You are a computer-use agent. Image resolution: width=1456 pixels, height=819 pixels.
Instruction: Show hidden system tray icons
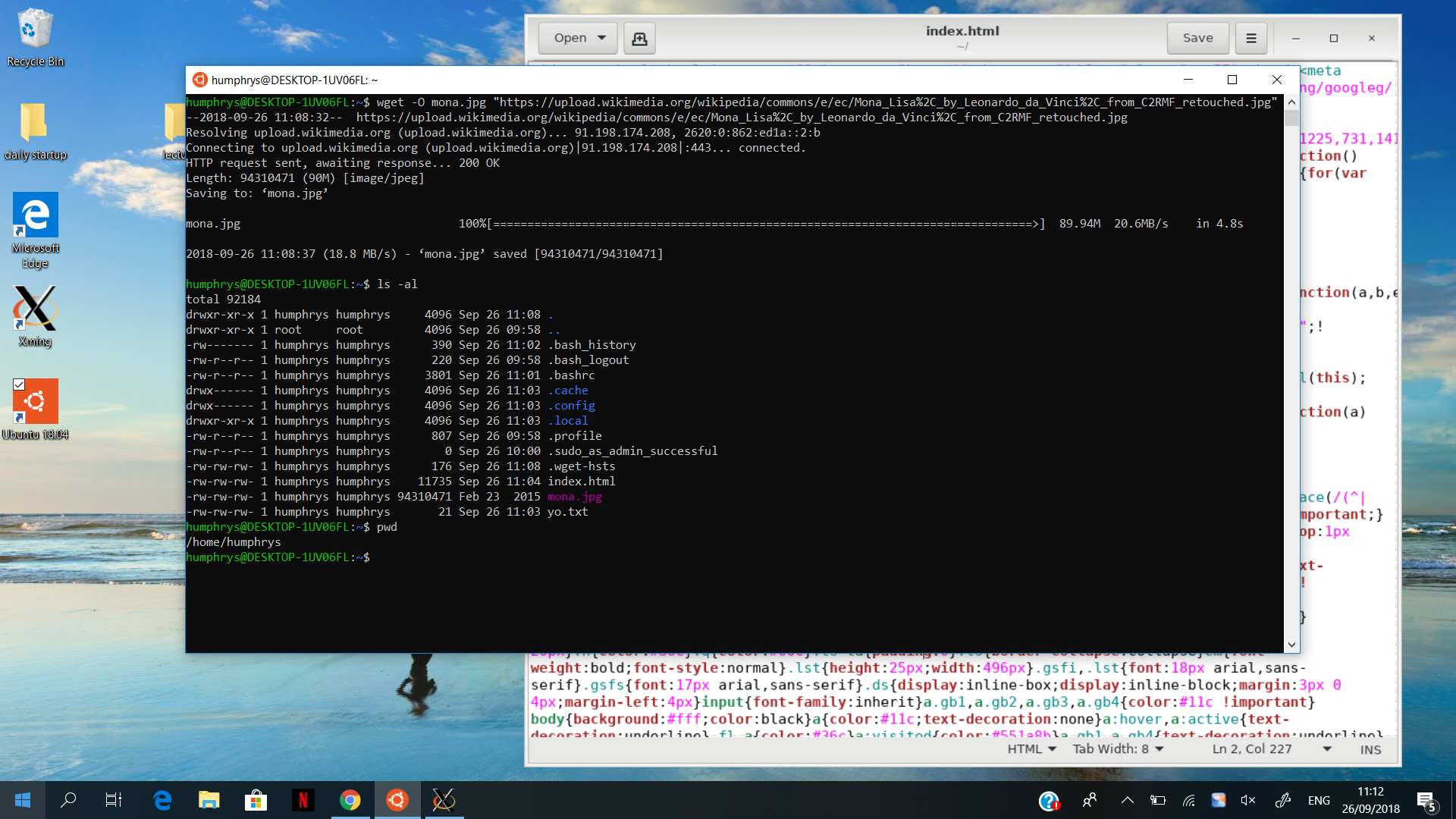click(1127, 800)
